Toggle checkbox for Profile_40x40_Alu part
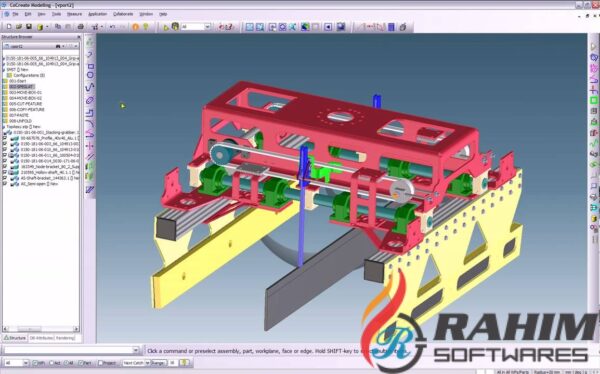600x374 pixels. point(5,138)
